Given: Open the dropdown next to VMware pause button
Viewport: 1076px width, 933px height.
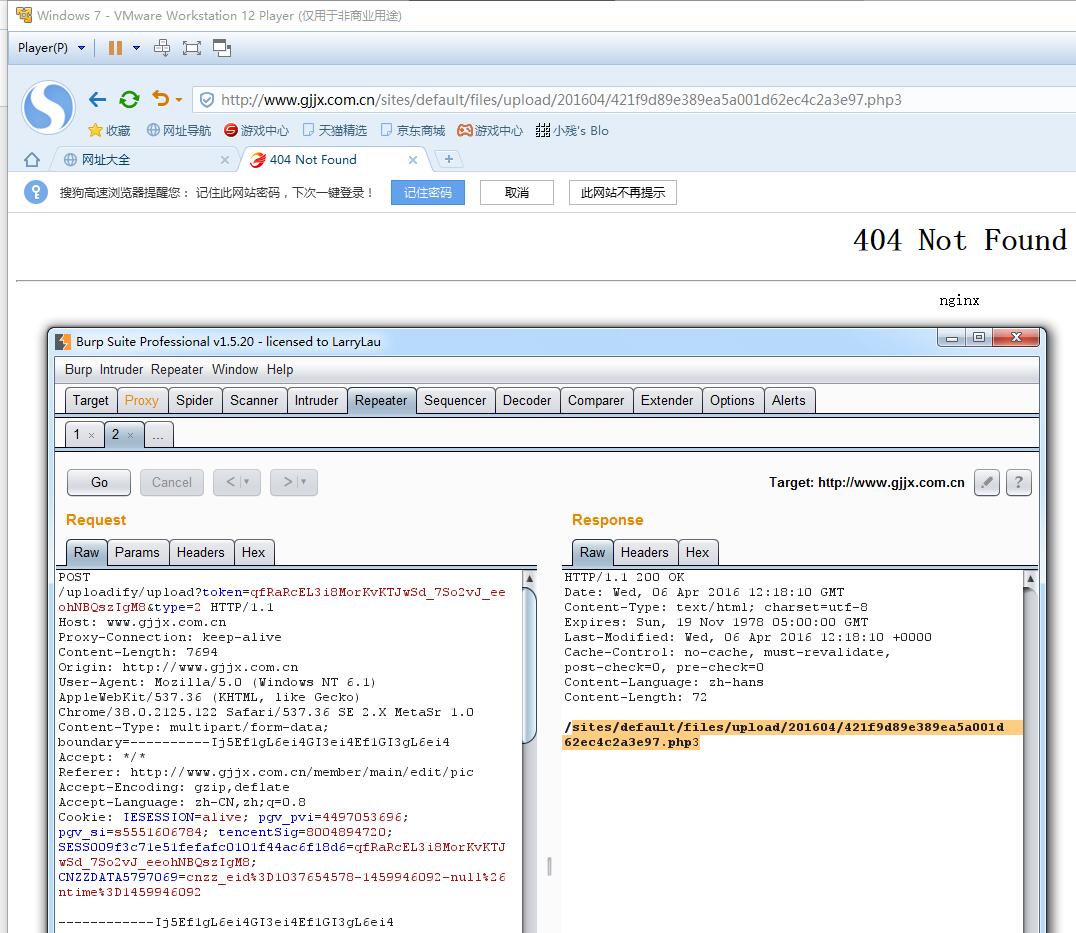Looking at the screenshot, I should [137, 47].
